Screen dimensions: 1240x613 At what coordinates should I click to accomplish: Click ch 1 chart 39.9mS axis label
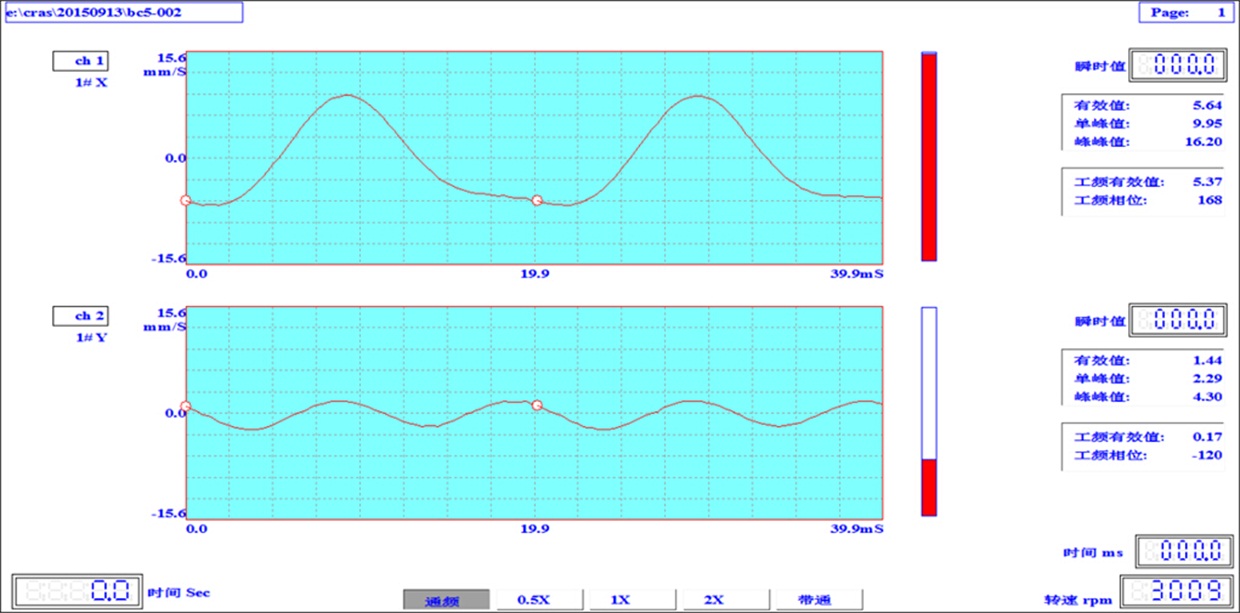tap(858, 272)
